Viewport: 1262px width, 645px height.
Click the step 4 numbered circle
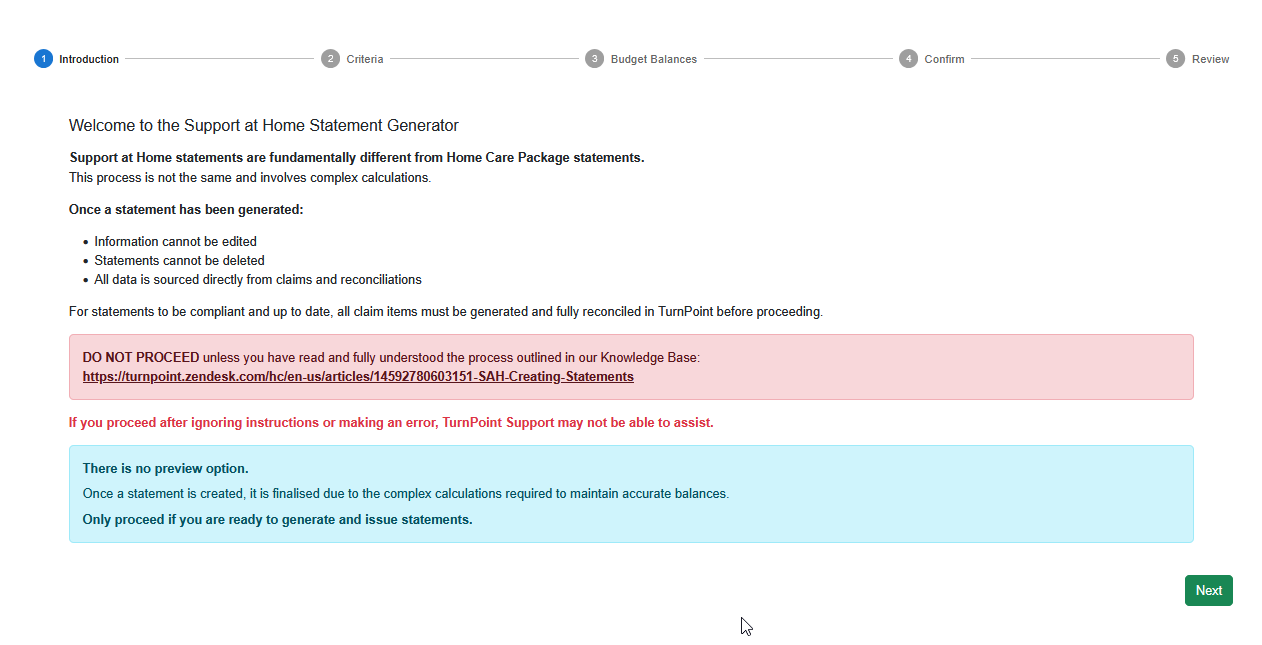tap(908, 59)
